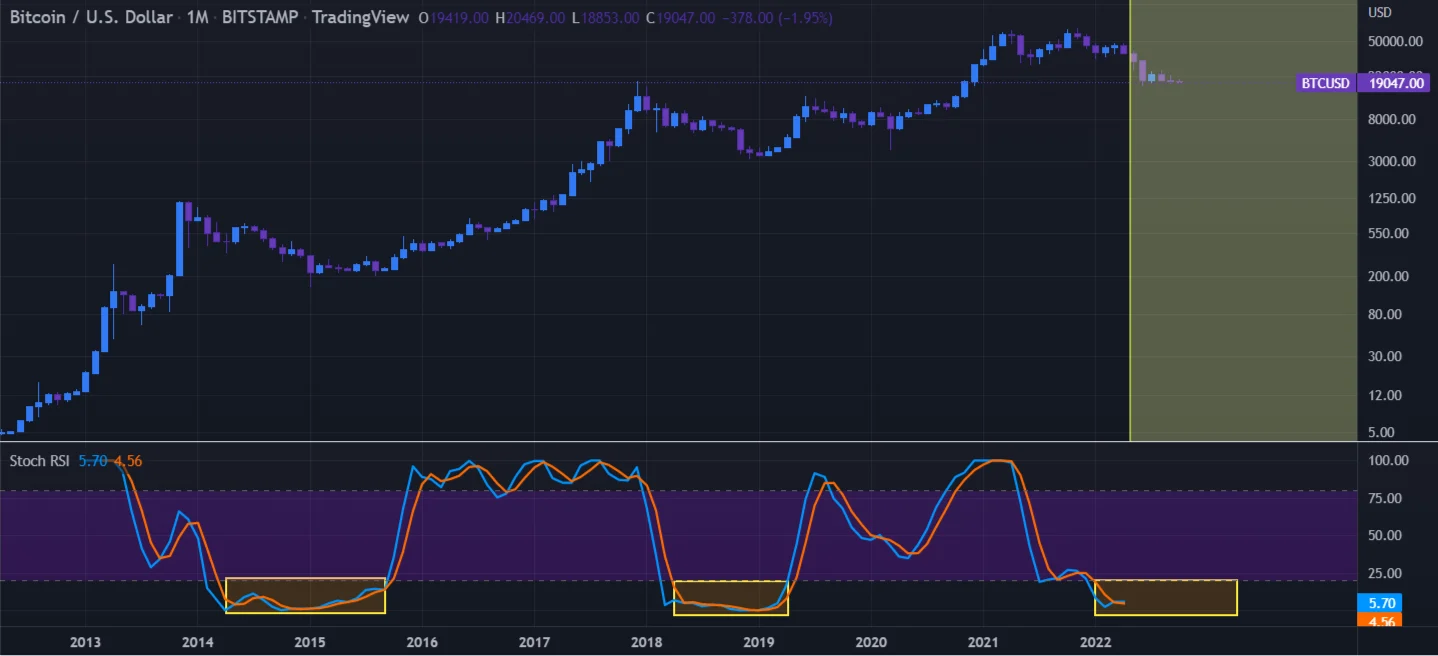1438x656 pixels.
Task: Select the 2014-2015 yellow rectangle in Stoch RSI
Action: click(305, 595)
